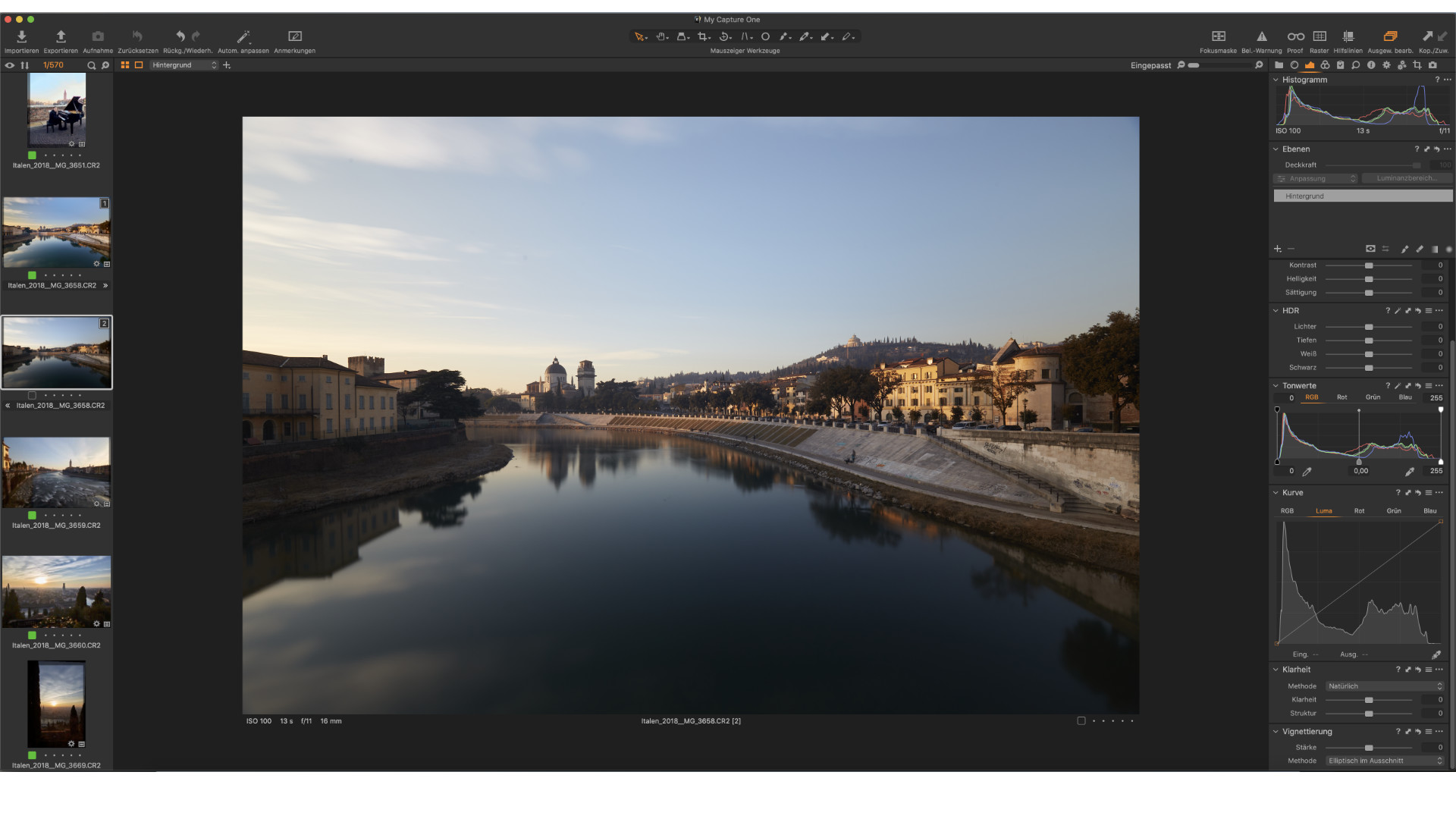
Task: Toggle the Proof glasses view
Action: tap(1295, 36)
